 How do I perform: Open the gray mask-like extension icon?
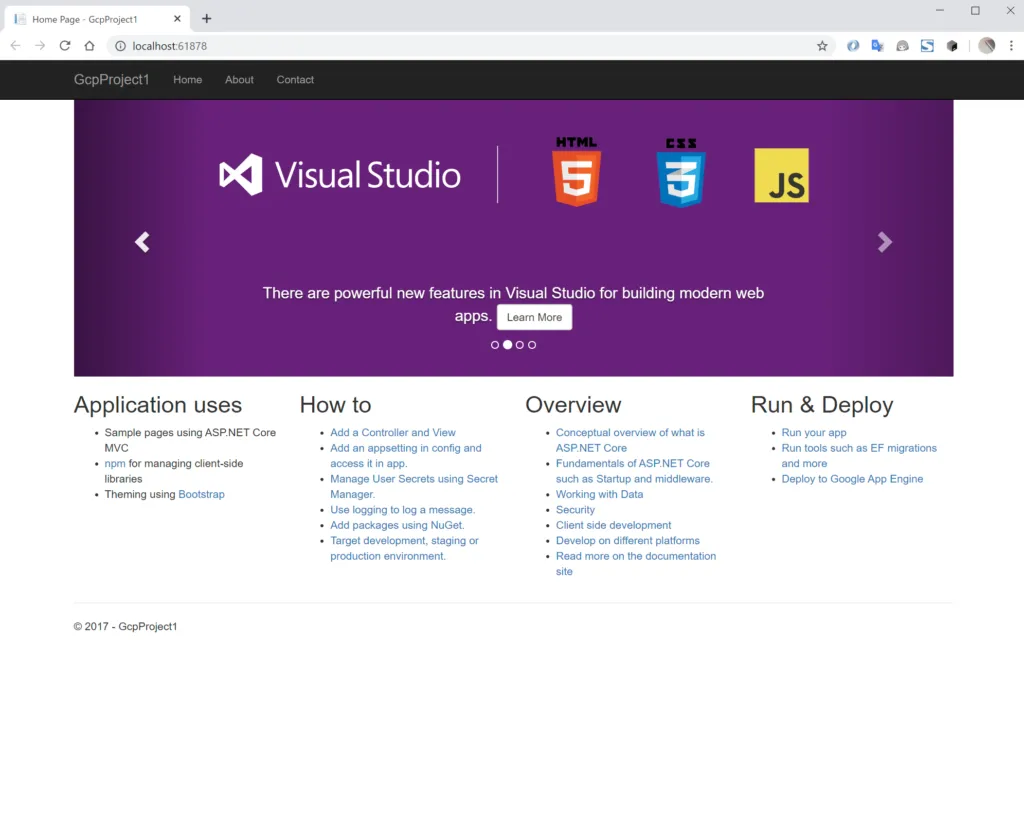click(902, 46)
